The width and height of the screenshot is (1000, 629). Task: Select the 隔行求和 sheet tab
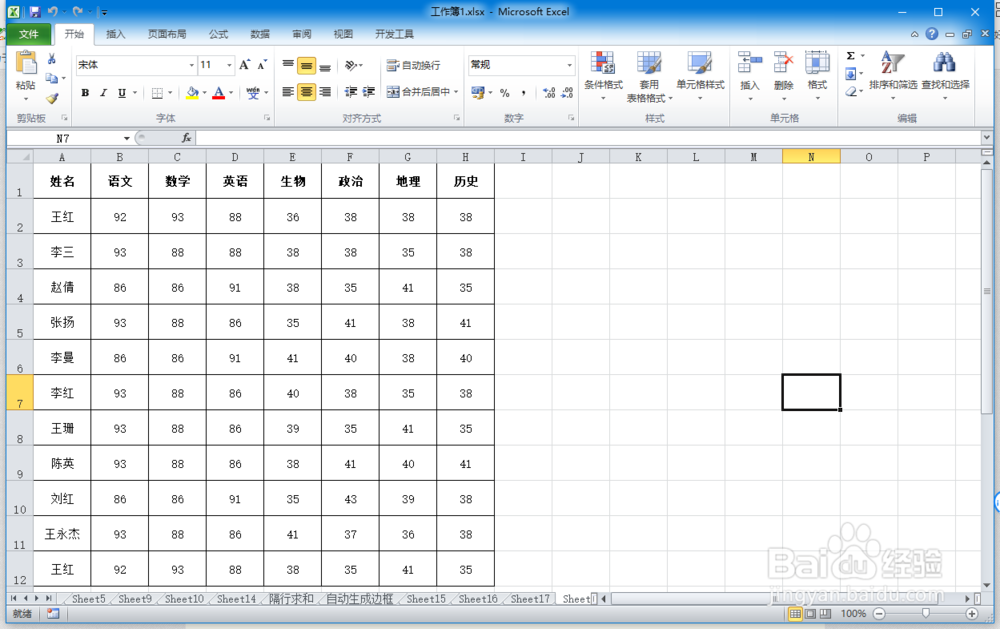point(293,599)
